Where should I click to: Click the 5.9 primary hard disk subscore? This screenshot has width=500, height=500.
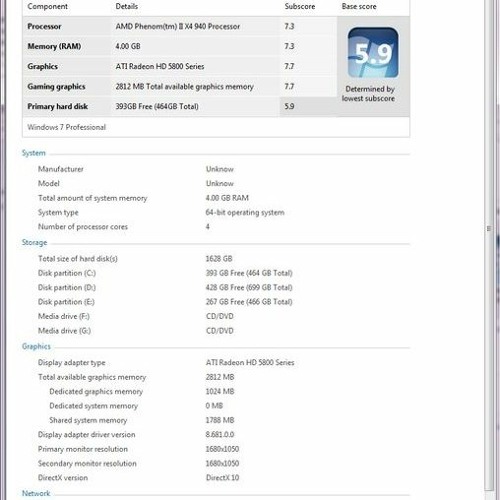[289, 106]
